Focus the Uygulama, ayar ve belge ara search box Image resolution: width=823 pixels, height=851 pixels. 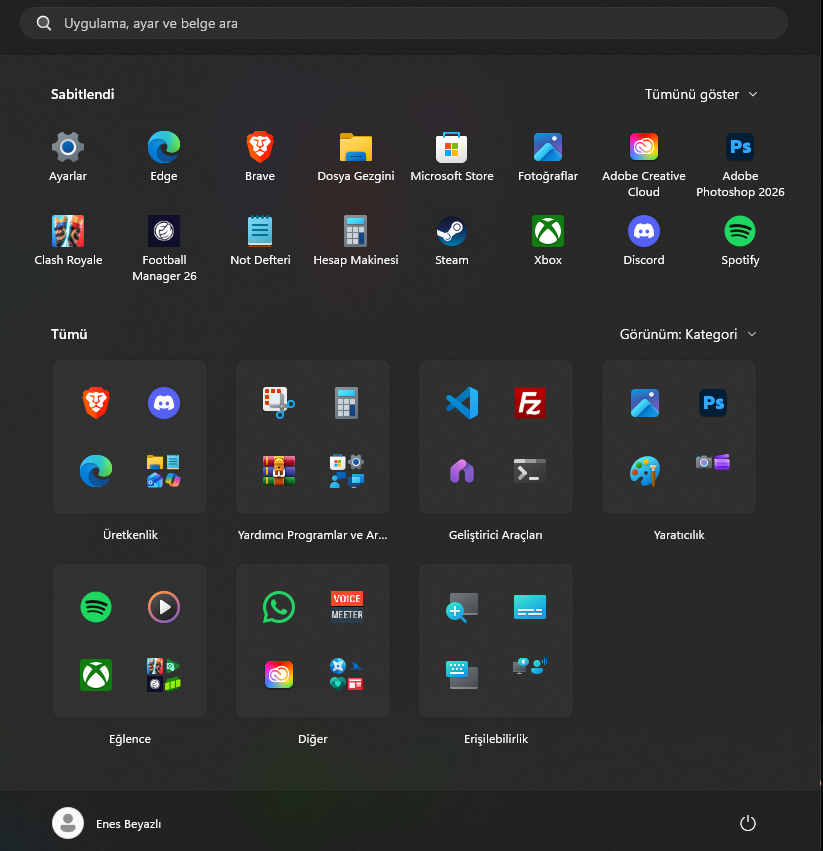click(x=404, y=23)
